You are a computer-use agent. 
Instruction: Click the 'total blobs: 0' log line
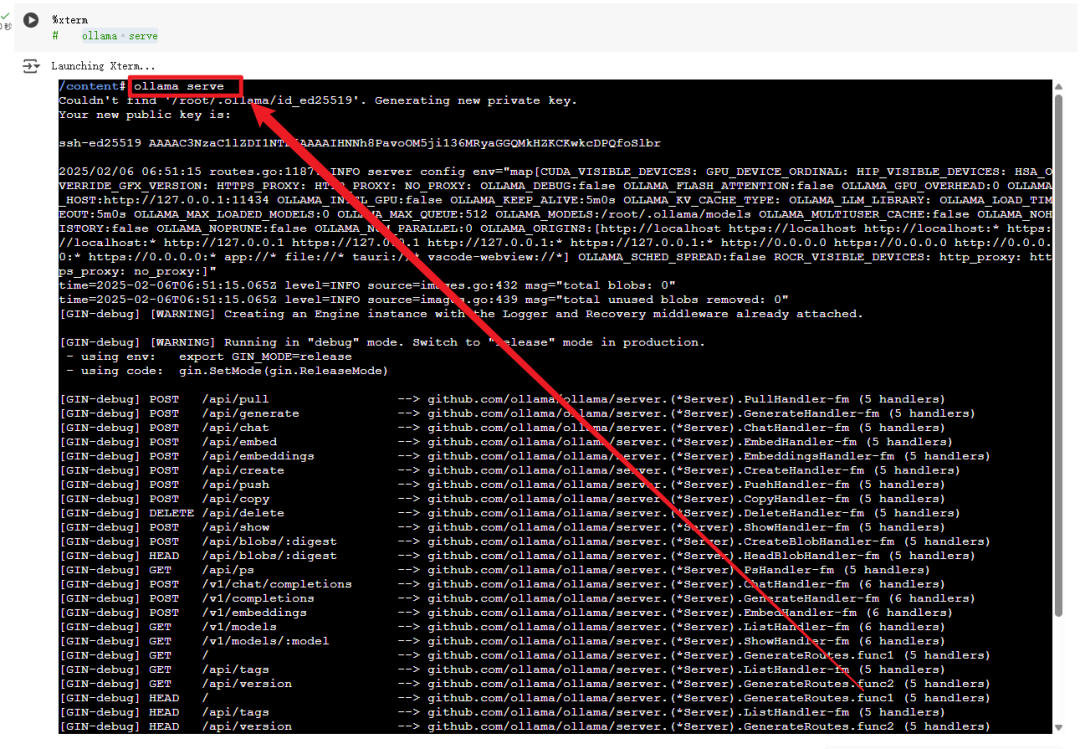coord(367,285)
